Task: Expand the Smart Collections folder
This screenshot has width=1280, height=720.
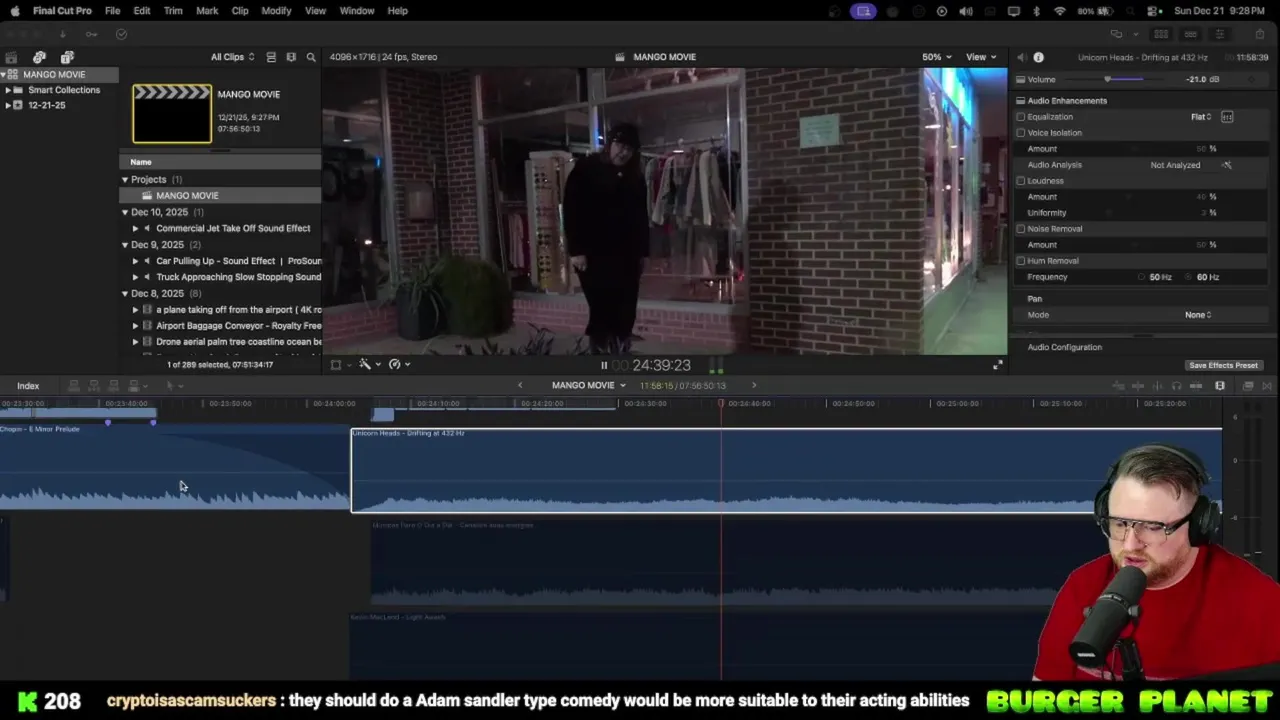Action: coord(8,90)
